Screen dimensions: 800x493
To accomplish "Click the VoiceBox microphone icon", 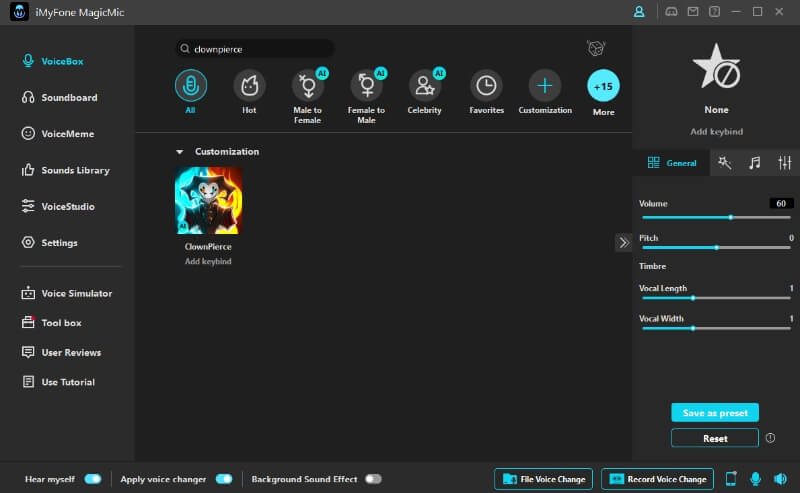I will click(x=28, y=61).
